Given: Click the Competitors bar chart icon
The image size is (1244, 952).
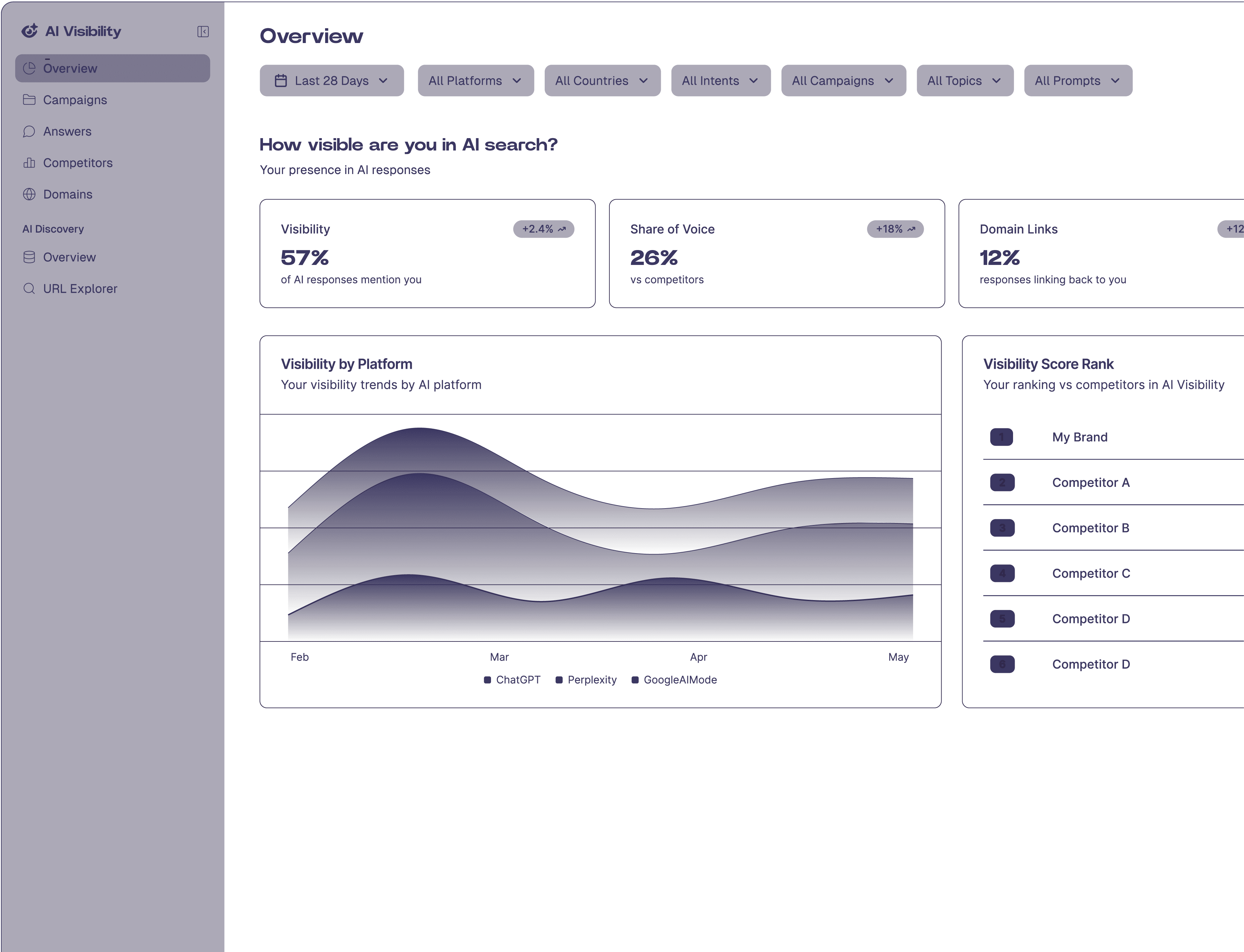Looking at the screenshot, I should pyautogui.click(x=29, y=163).
